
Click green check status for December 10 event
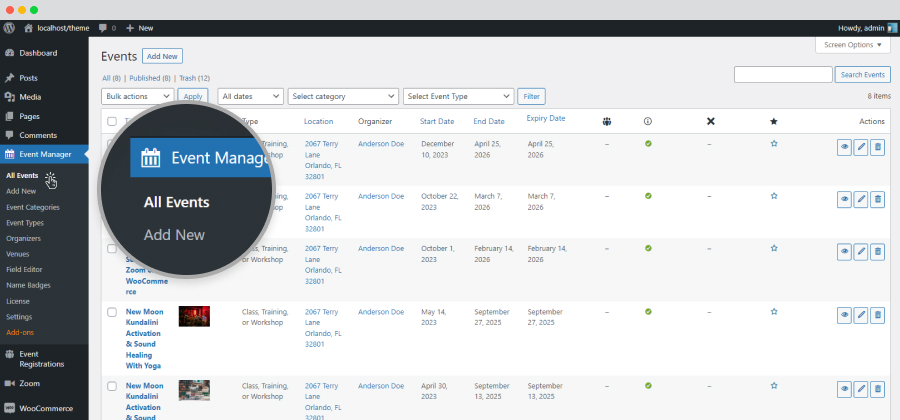(x=648, y=143)
